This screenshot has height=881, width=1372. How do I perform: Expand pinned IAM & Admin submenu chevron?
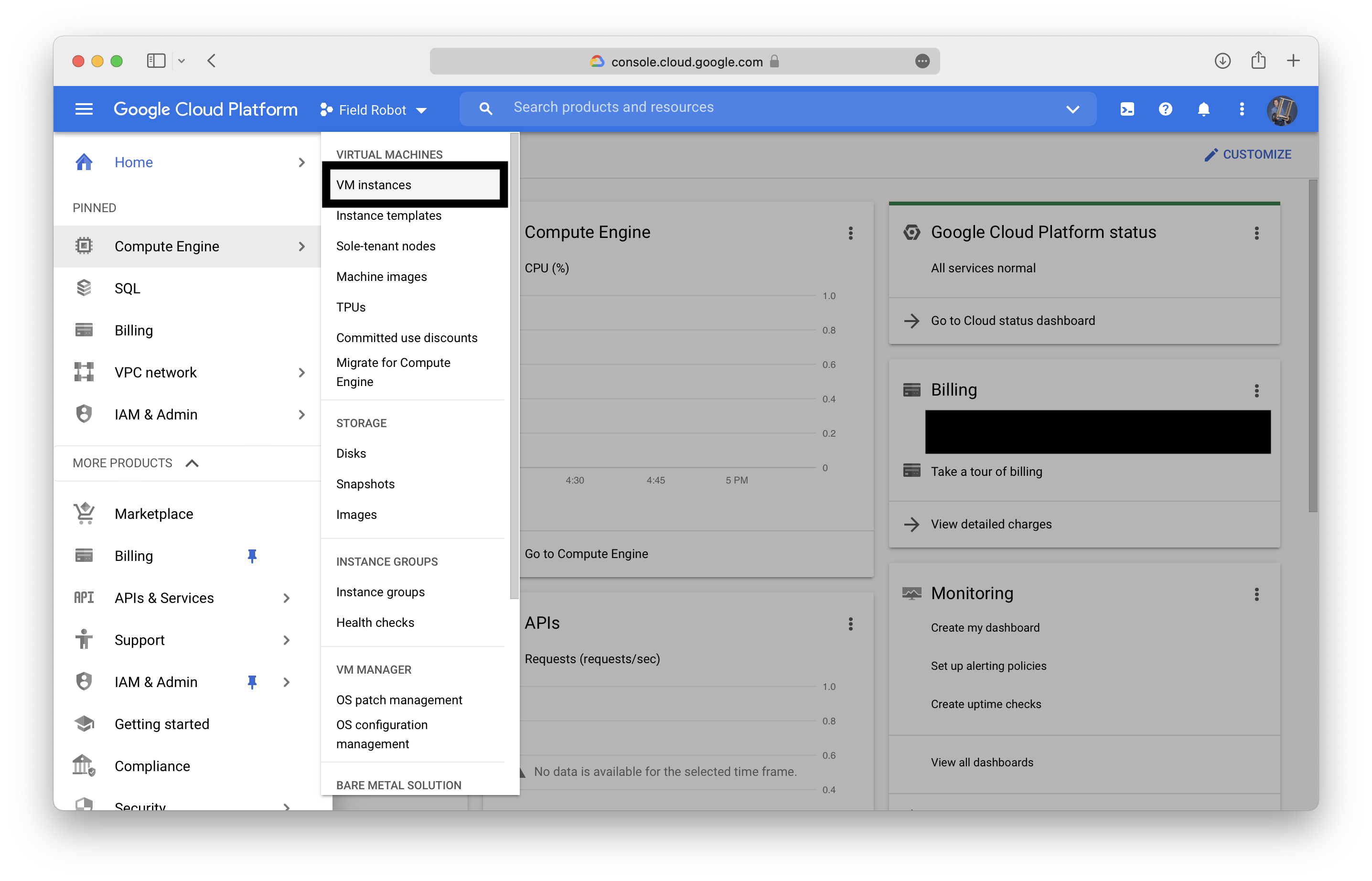301,415
